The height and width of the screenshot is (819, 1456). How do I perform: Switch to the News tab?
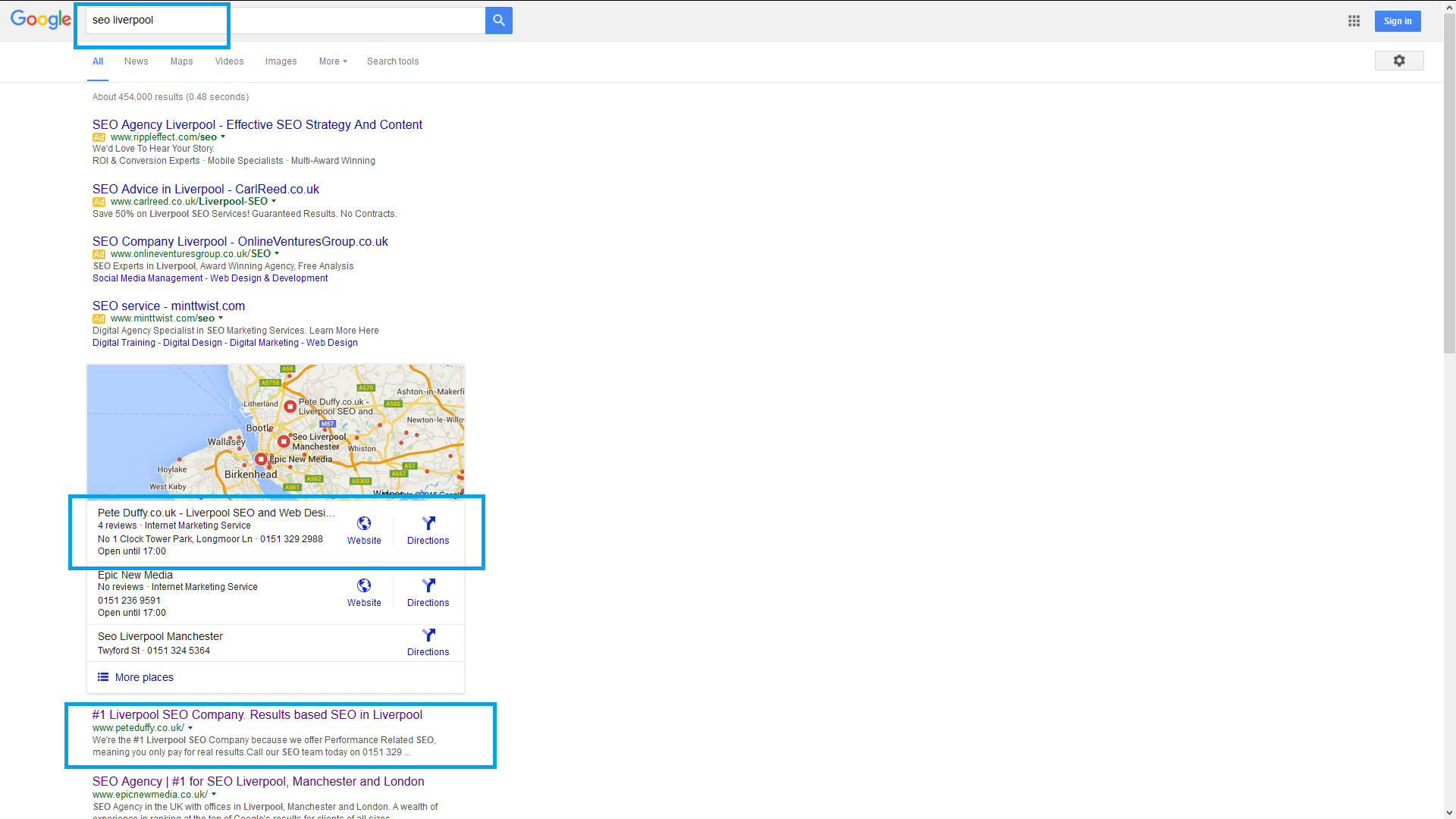coord(136,61)
